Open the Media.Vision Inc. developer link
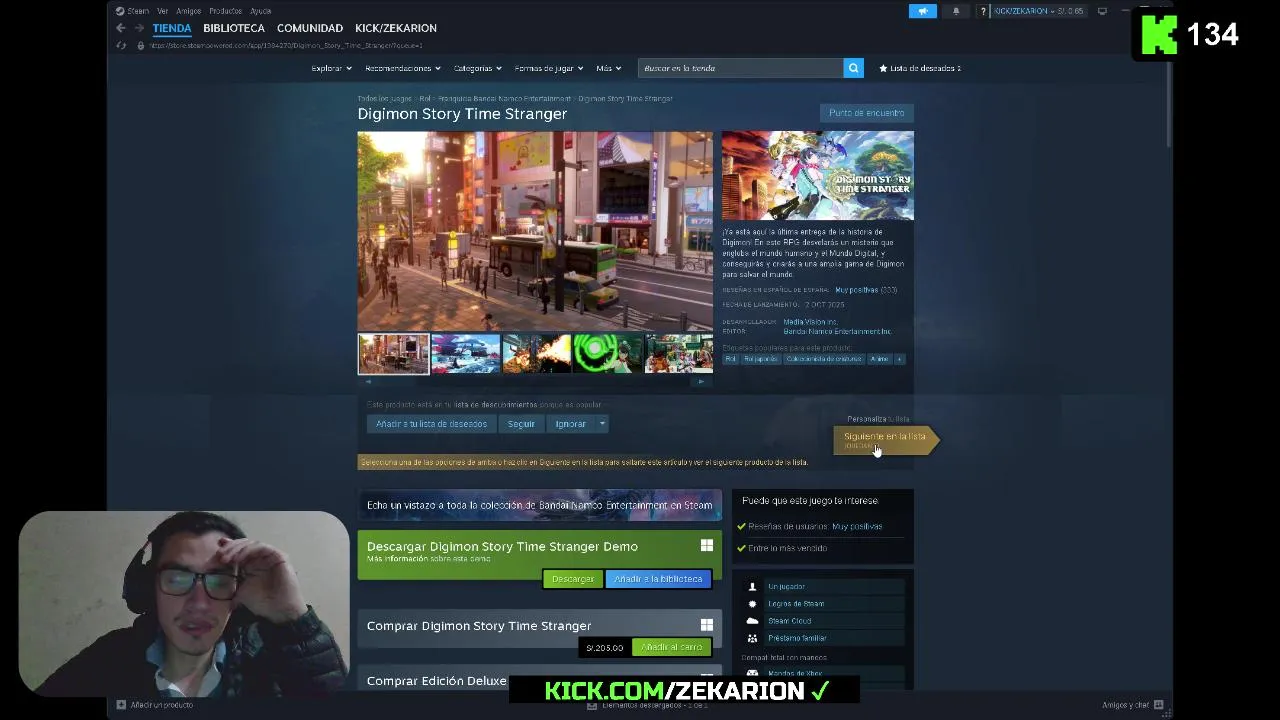 pos(810,322)
